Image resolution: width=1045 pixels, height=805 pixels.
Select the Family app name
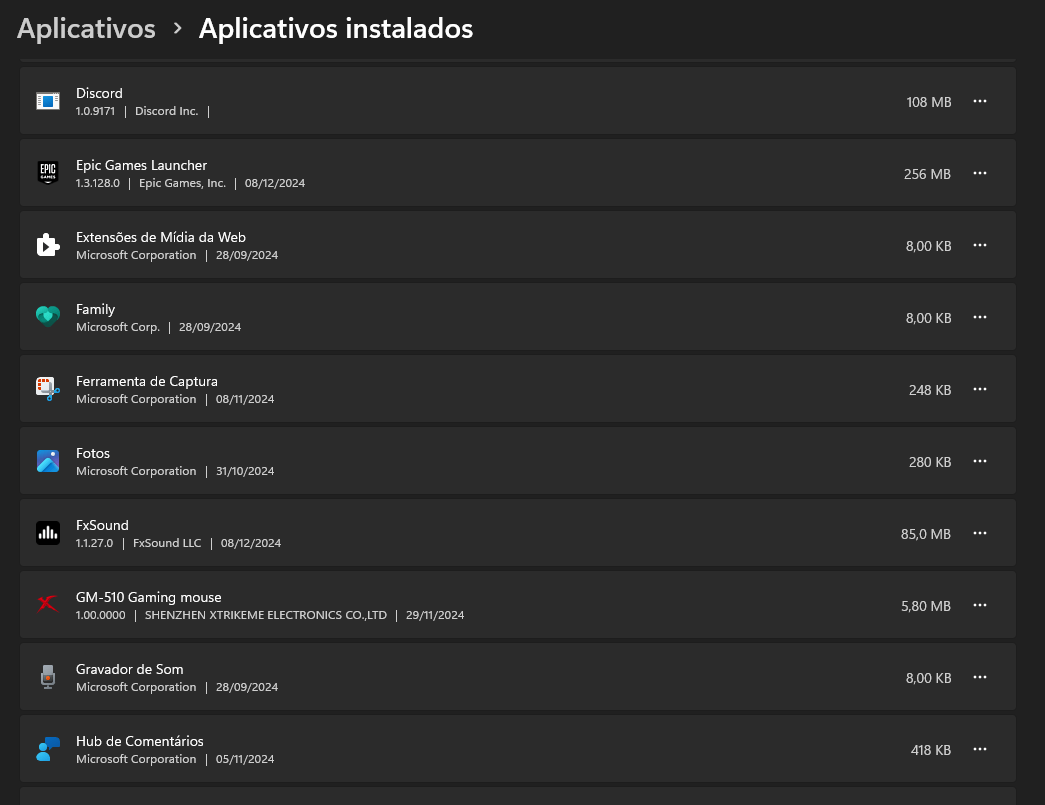tap(95, 309)
